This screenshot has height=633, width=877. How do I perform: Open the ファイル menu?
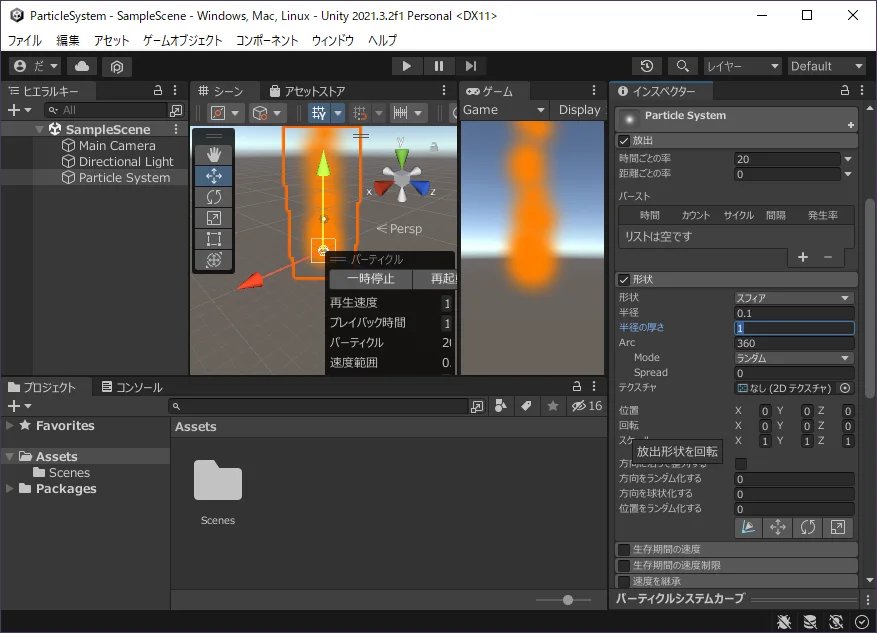(25, 40)
